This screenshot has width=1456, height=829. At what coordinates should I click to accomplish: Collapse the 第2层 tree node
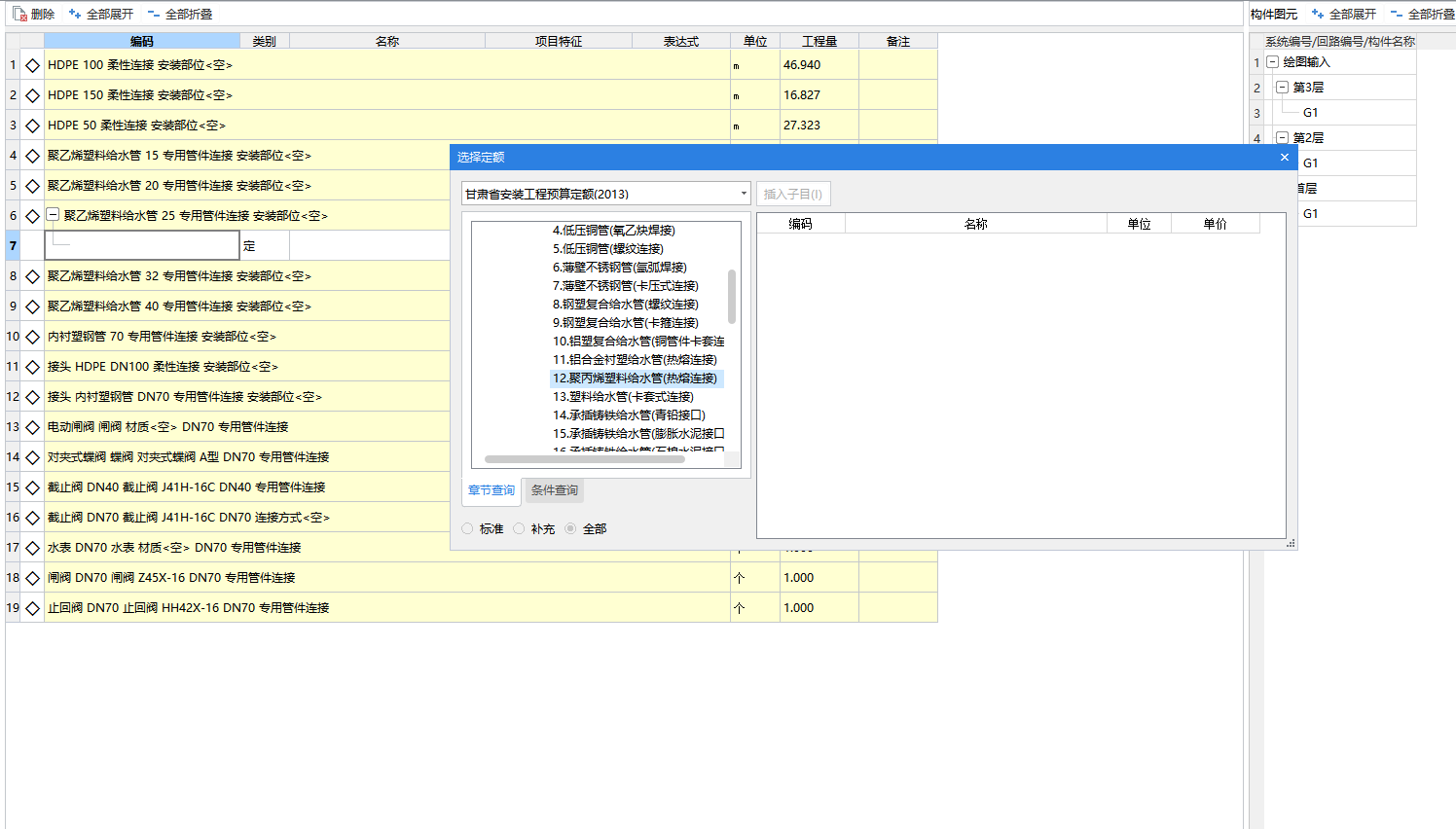point(1282,137)
